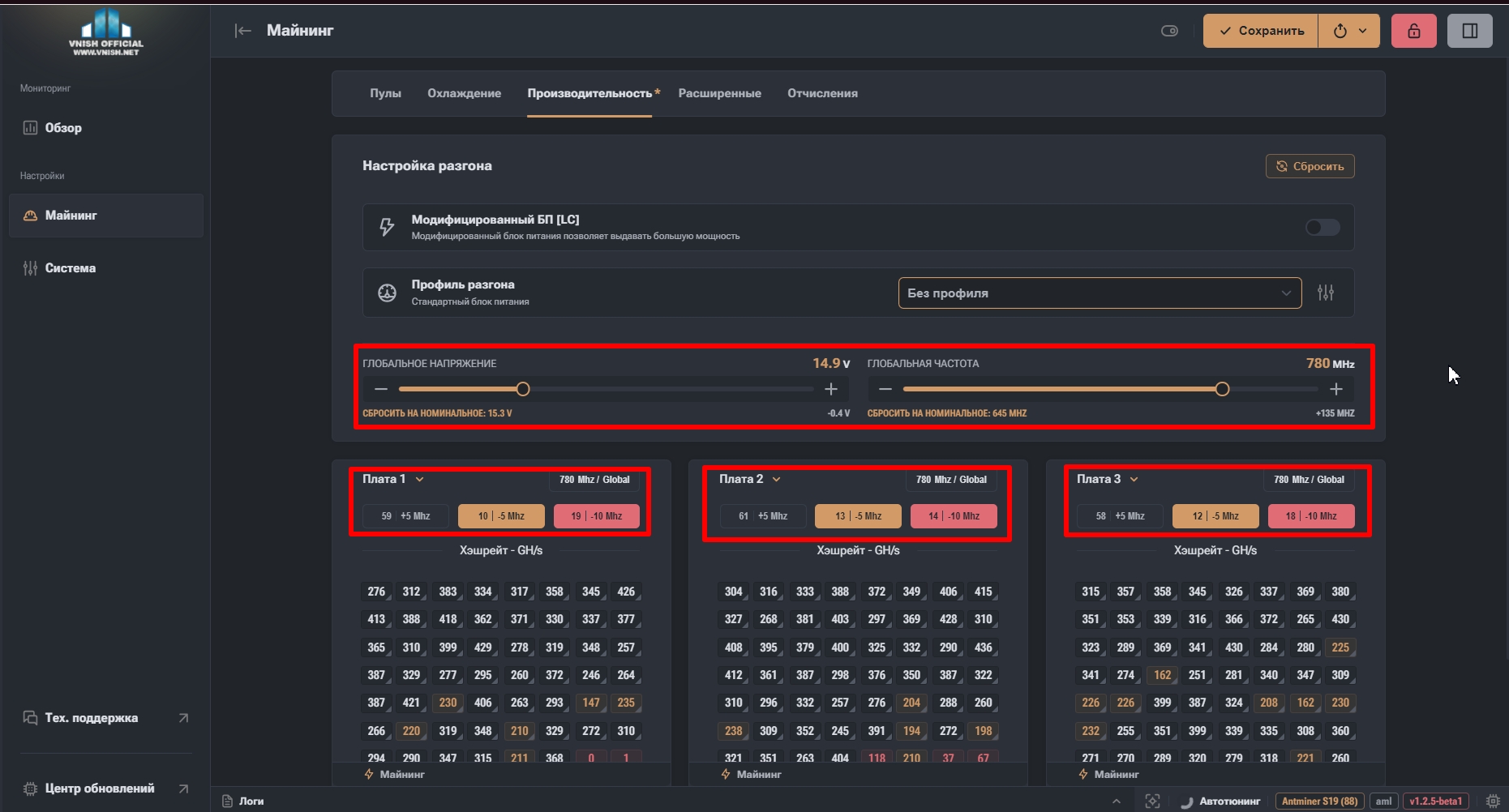Click the Antminer S19 (88) badge
Screen dimensions: 1509x812
(1319, 801)
